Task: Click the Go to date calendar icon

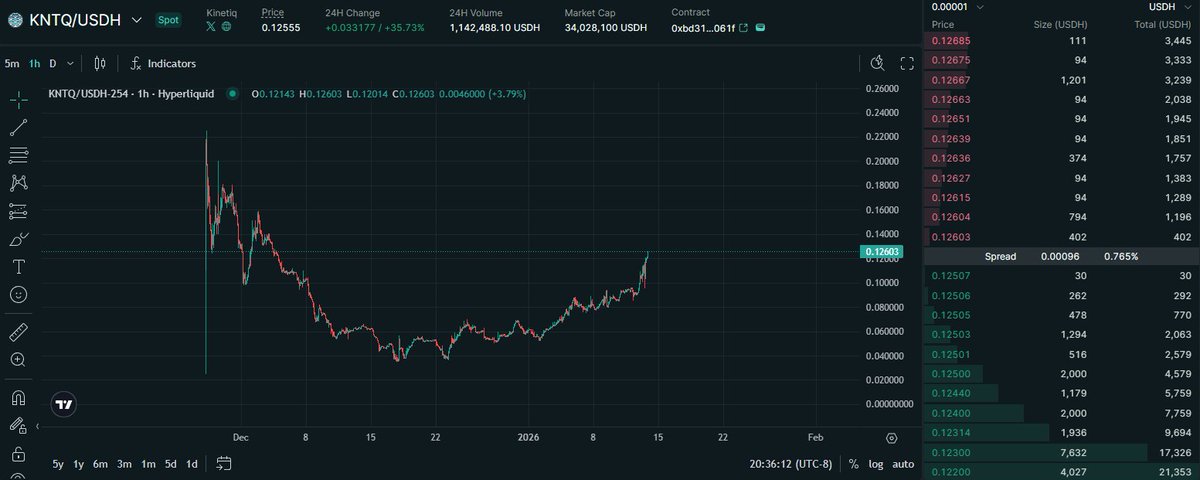Action: click(224, 464)
